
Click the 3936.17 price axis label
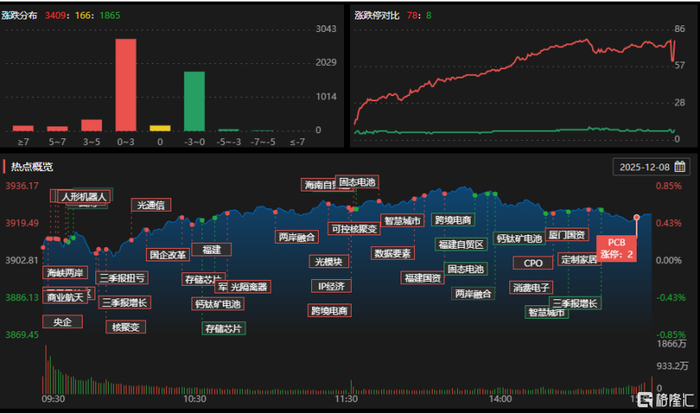click(22, 185)
